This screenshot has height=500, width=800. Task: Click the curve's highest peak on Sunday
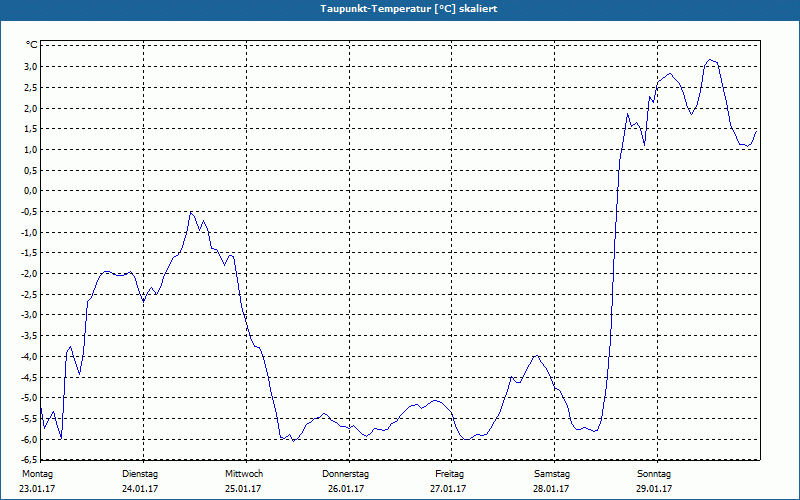point(710,60)
